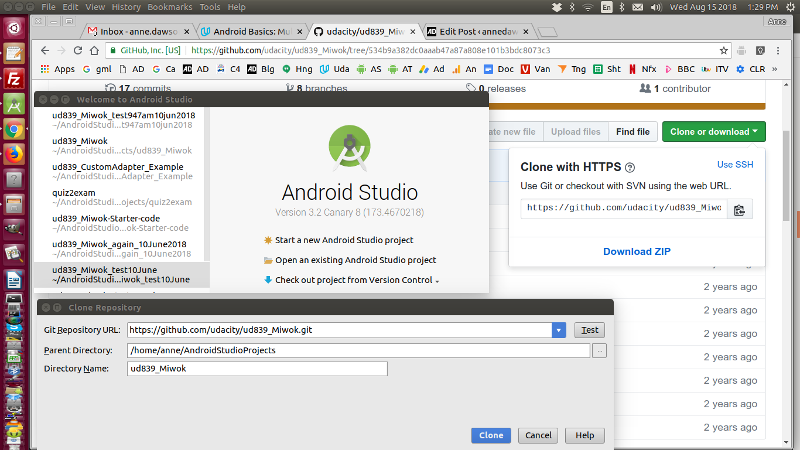
Task: Go to browser home page
Action: pos(94,51)
